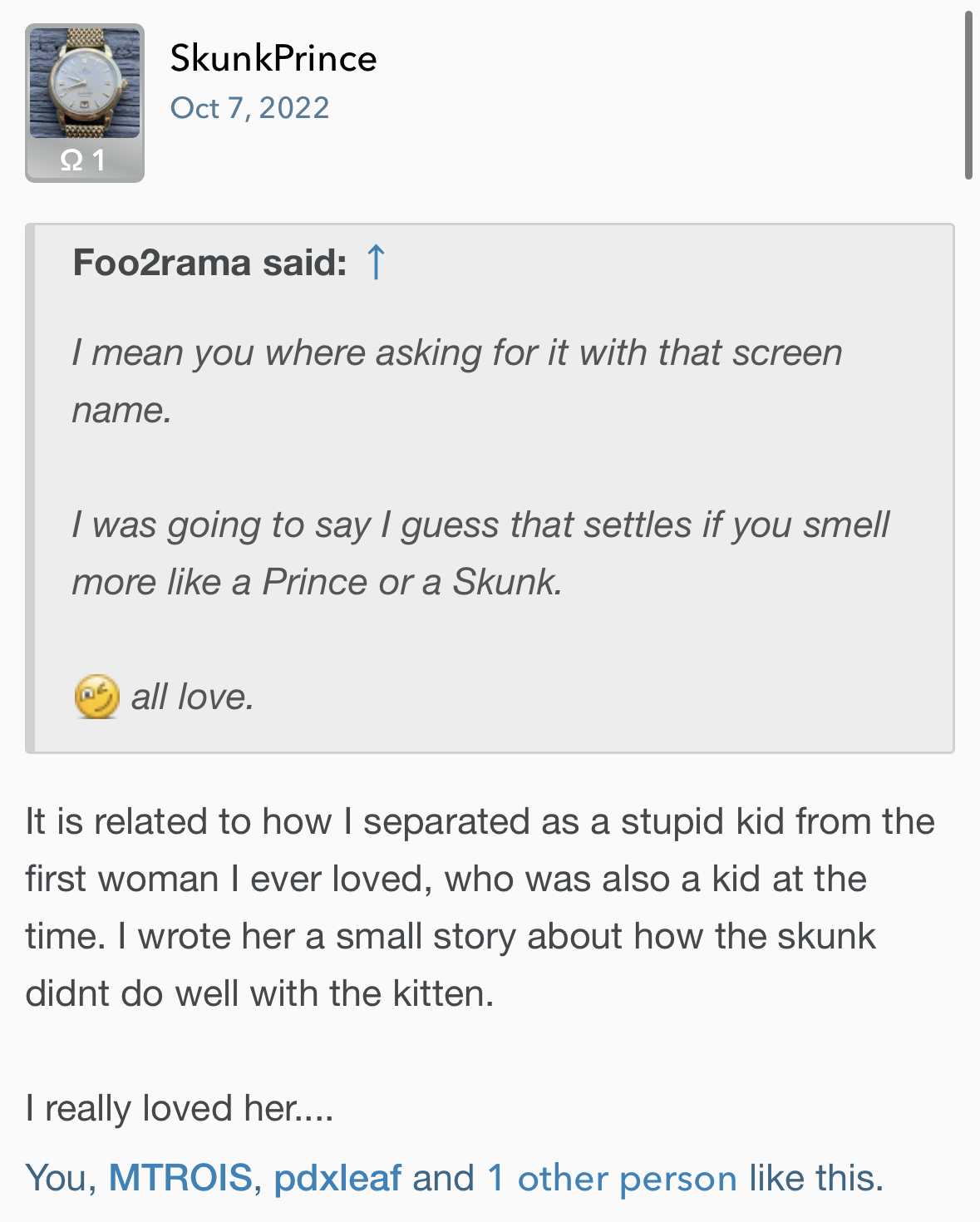Click the quoted "asking for it" sentence
The image size is (980, 1222).
457,353
